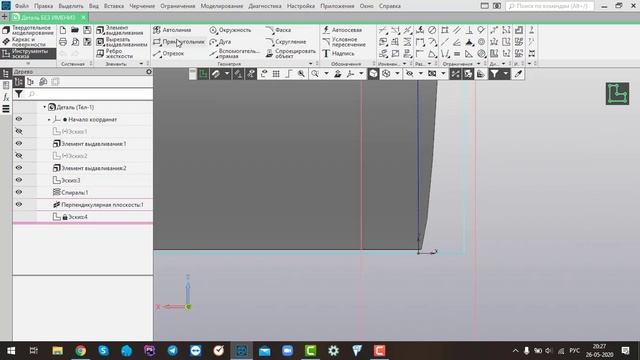Toggle the green sketch mode button
The width and height of the screenshot is (640, 360).
click(203, 73)
